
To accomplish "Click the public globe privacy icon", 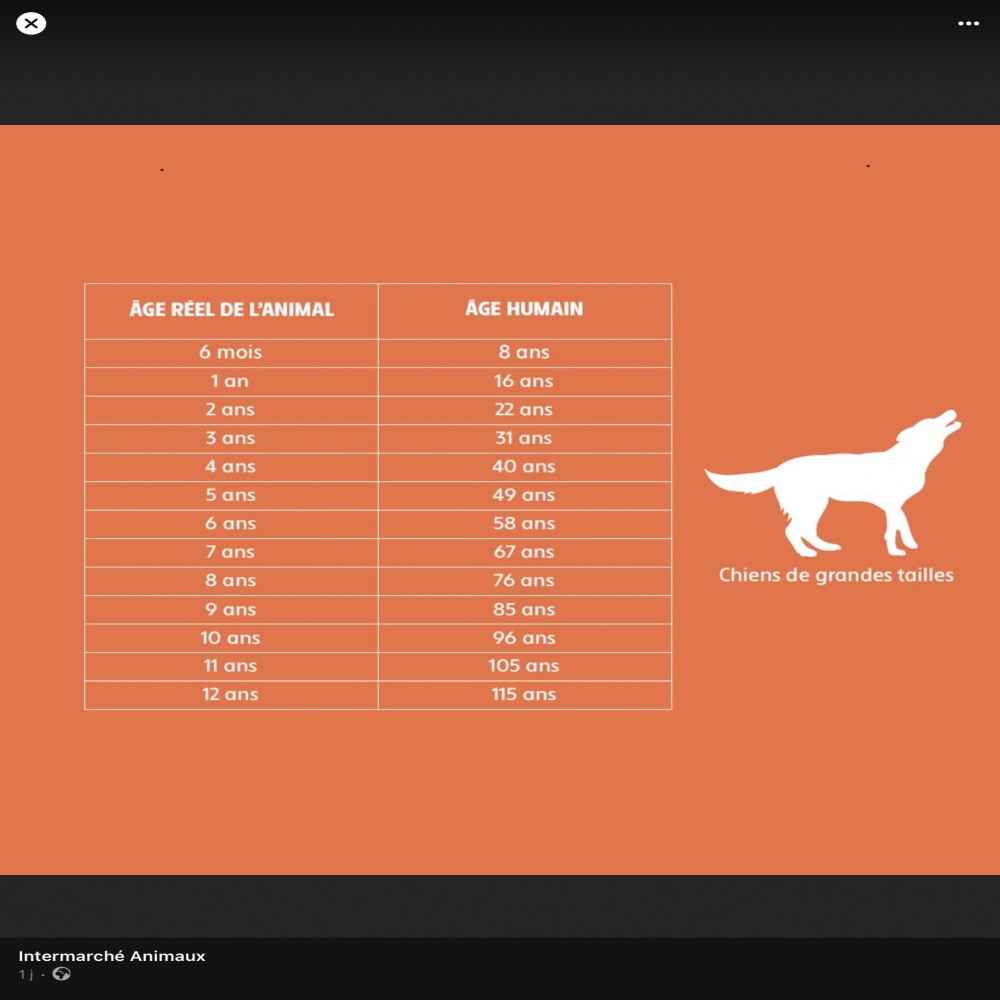I will [62, 974].
